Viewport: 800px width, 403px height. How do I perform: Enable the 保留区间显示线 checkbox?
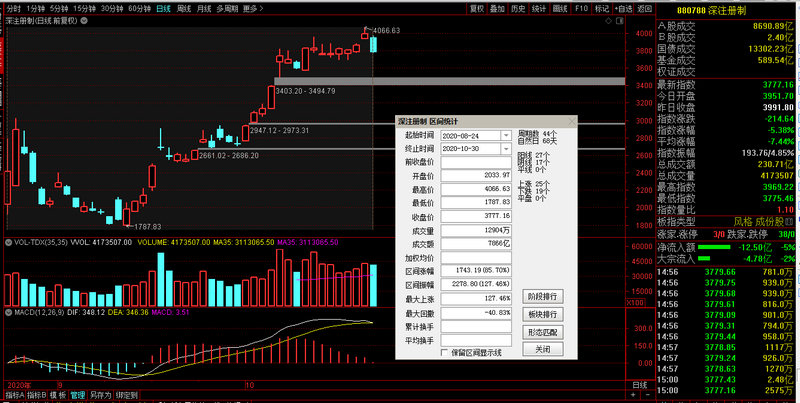(x=446, y=352)
